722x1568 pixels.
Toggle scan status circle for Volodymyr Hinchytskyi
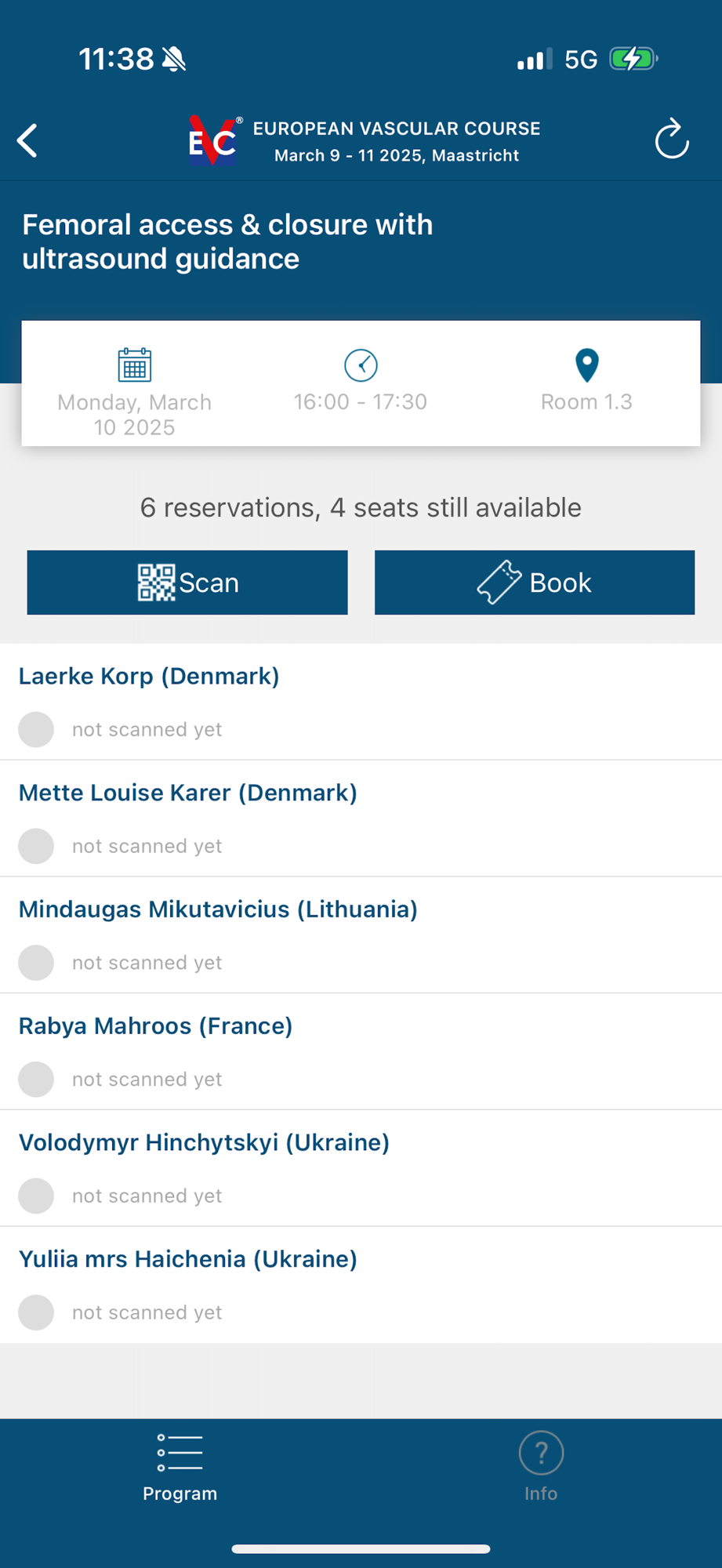[36, 1196]
